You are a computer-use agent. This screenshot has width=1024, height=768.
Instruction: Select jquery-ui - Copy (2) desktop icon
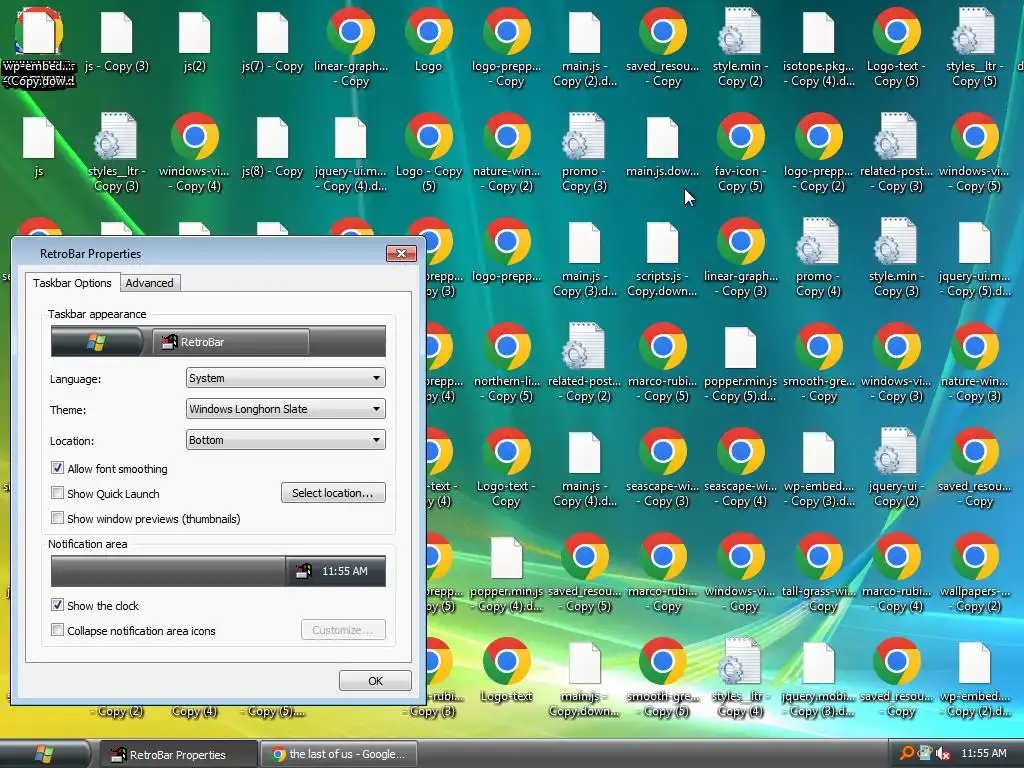(x=897, y=468)
